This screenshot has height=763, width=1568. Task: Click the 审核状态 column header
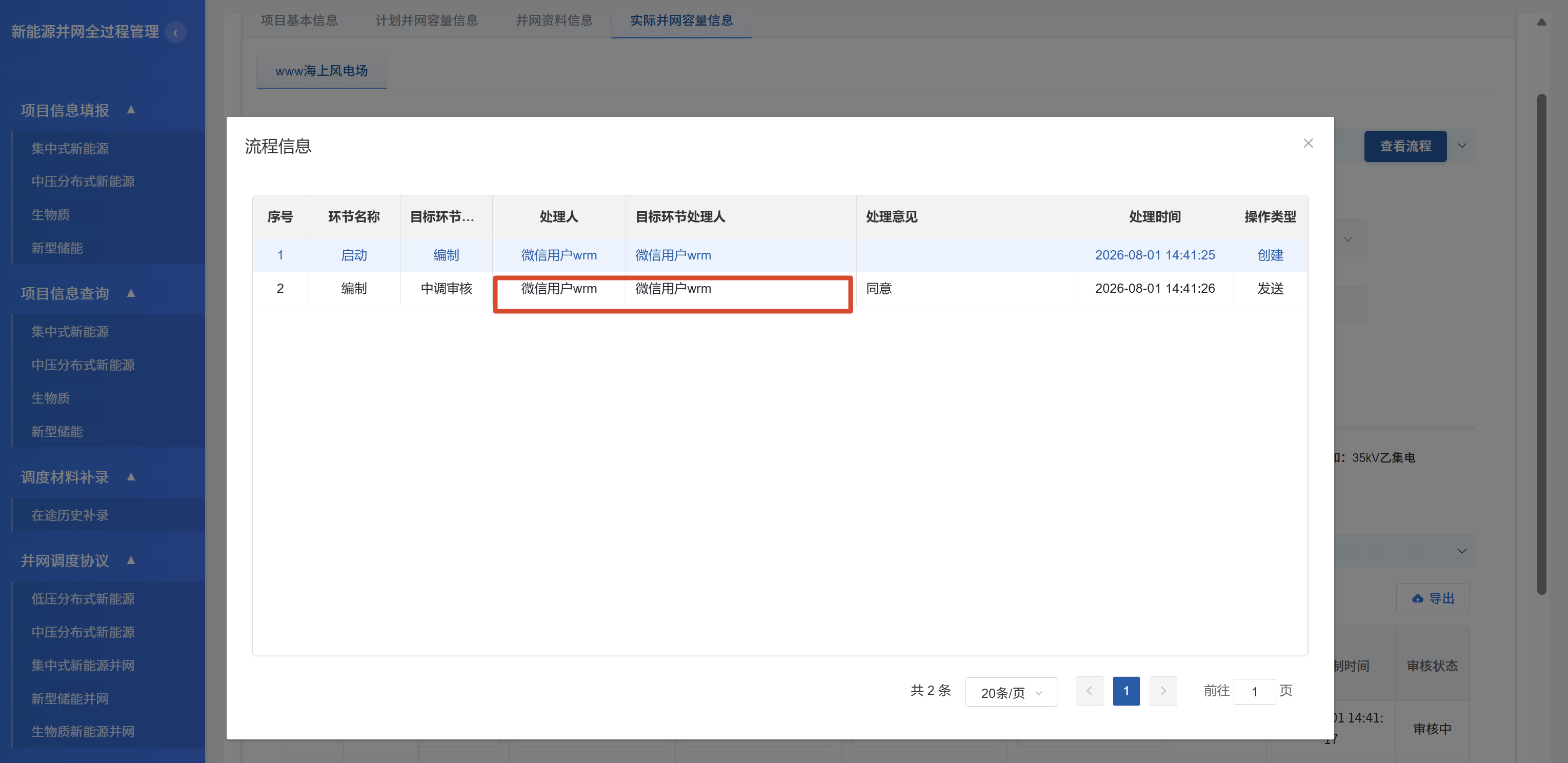(1432, 666)
